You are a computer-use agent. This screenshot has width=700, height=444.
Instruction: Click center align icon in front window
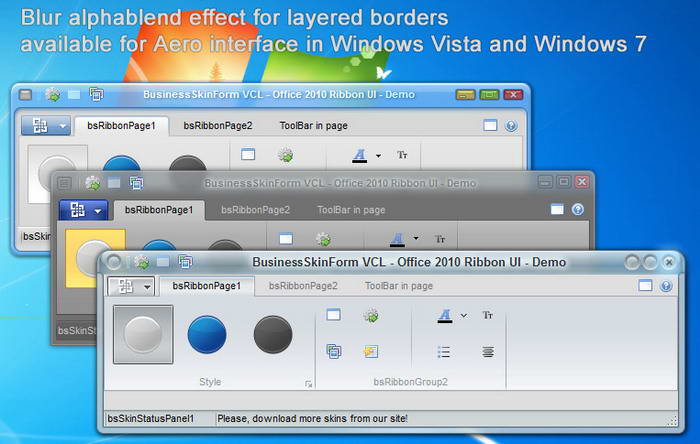(488, 352)
